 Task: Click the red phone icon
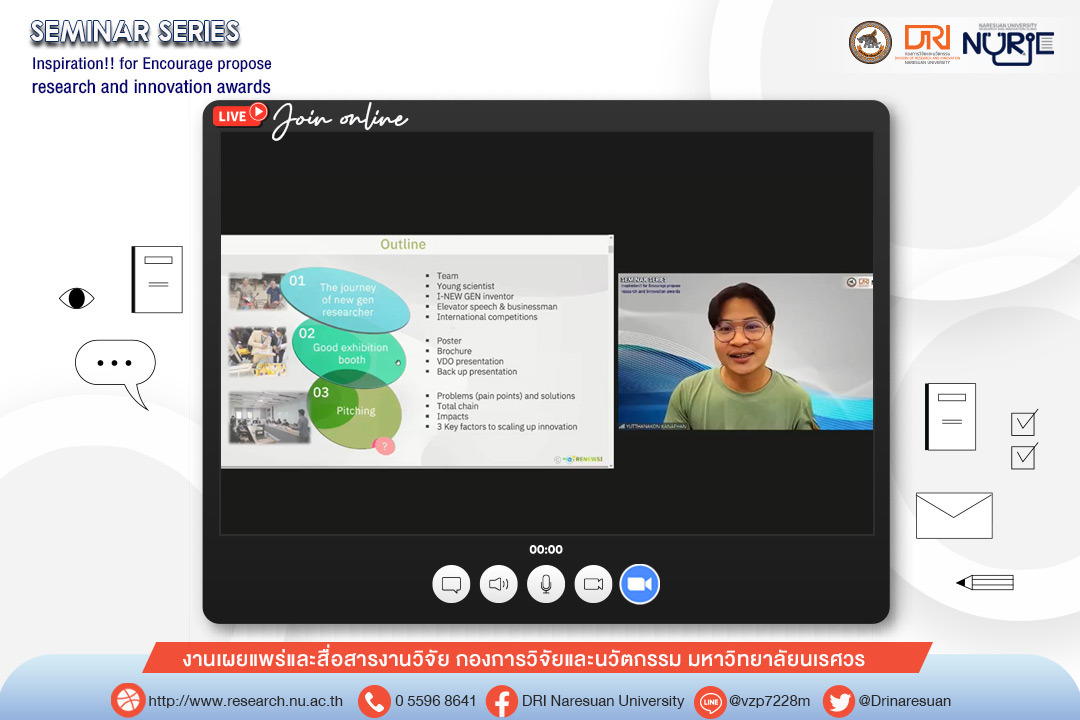(375, 701)
